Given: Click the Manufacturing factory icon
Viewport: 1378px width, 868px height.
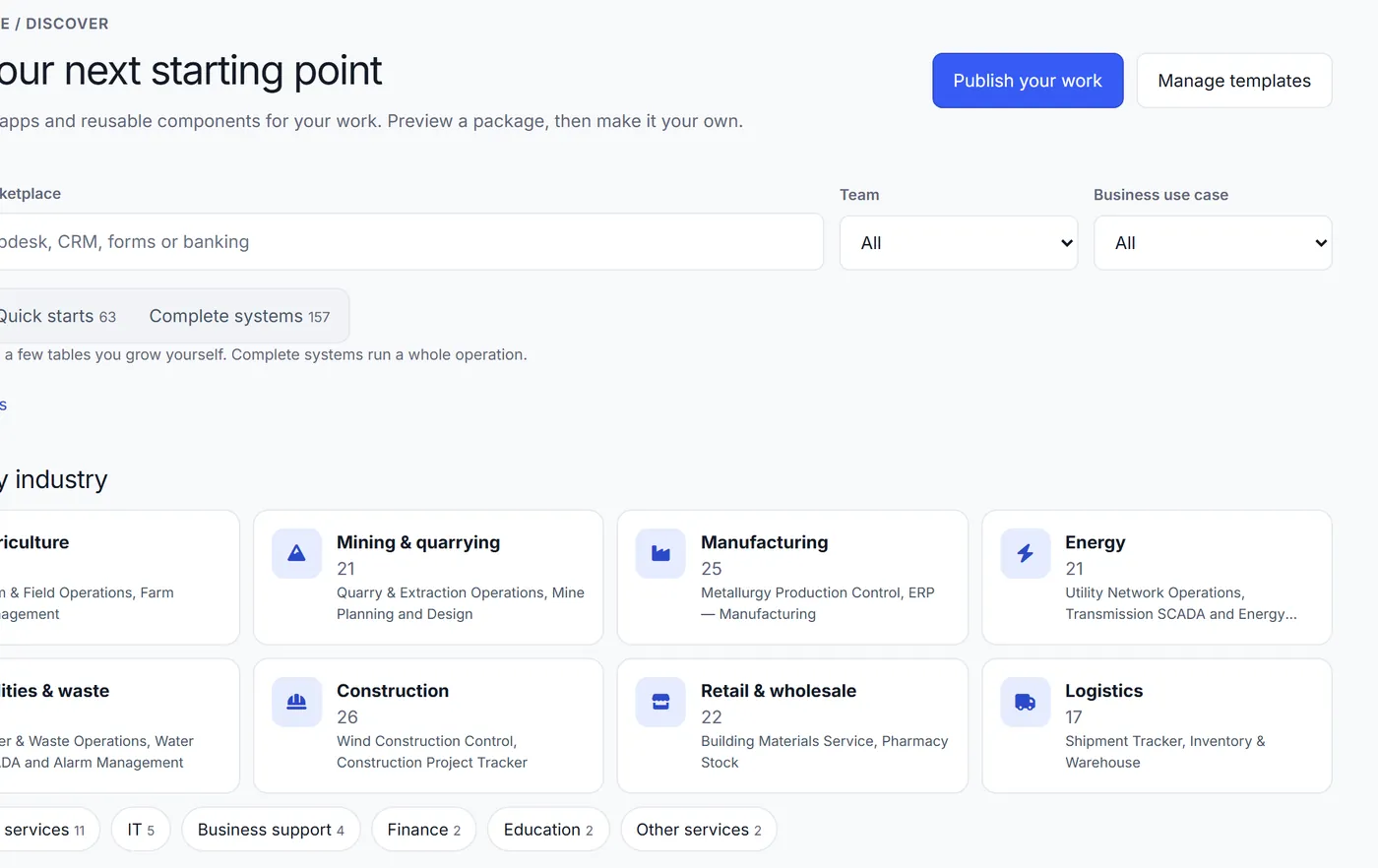Looking at the screenshot, I should [660, 553].
